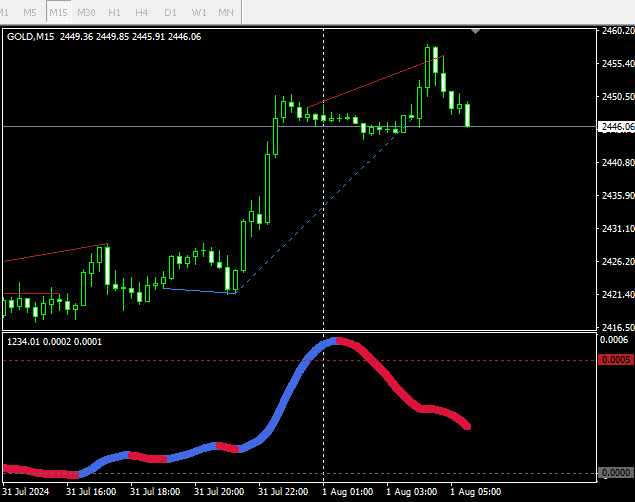Switch chart to M5 timeframe
This screenshot has width=635, height=502.
(30, 12)
